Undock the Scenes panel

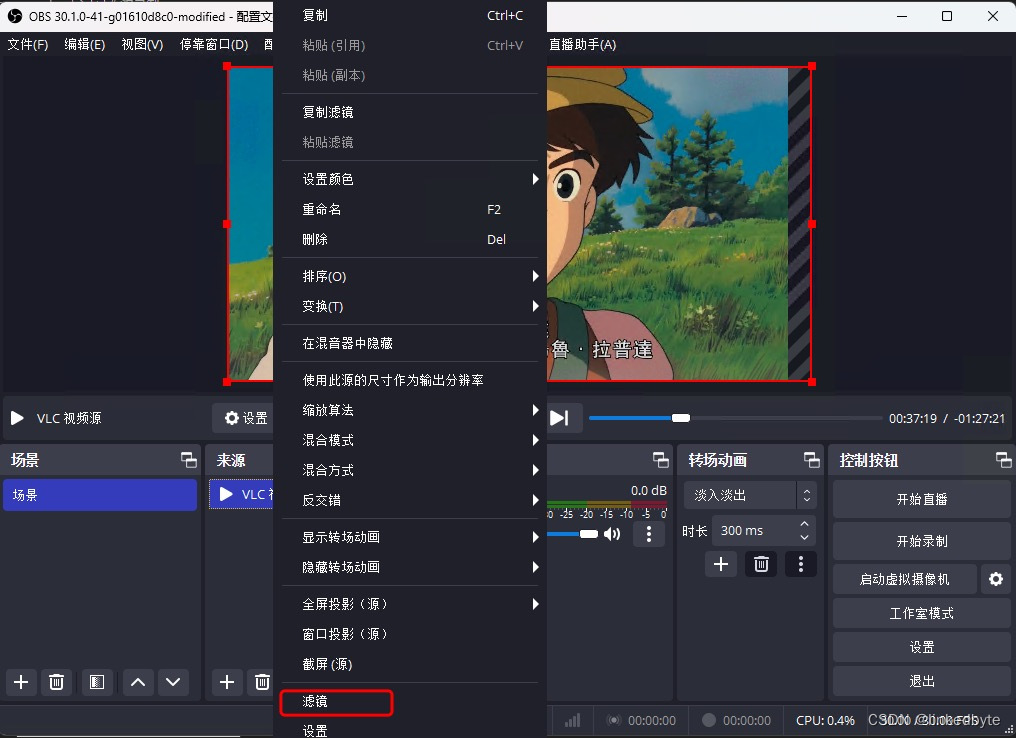coord(189,460)
